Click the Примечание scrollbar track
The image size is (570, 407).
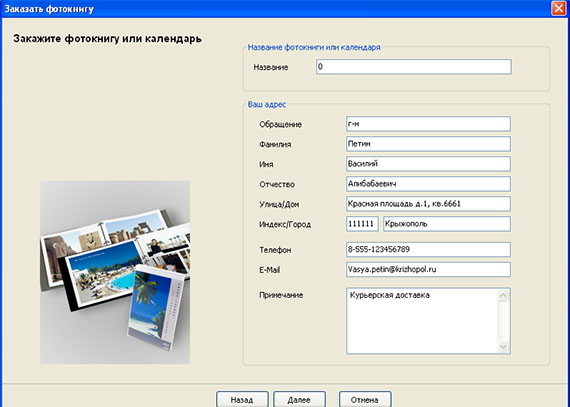pyautogui.click(x=503, y=321)
